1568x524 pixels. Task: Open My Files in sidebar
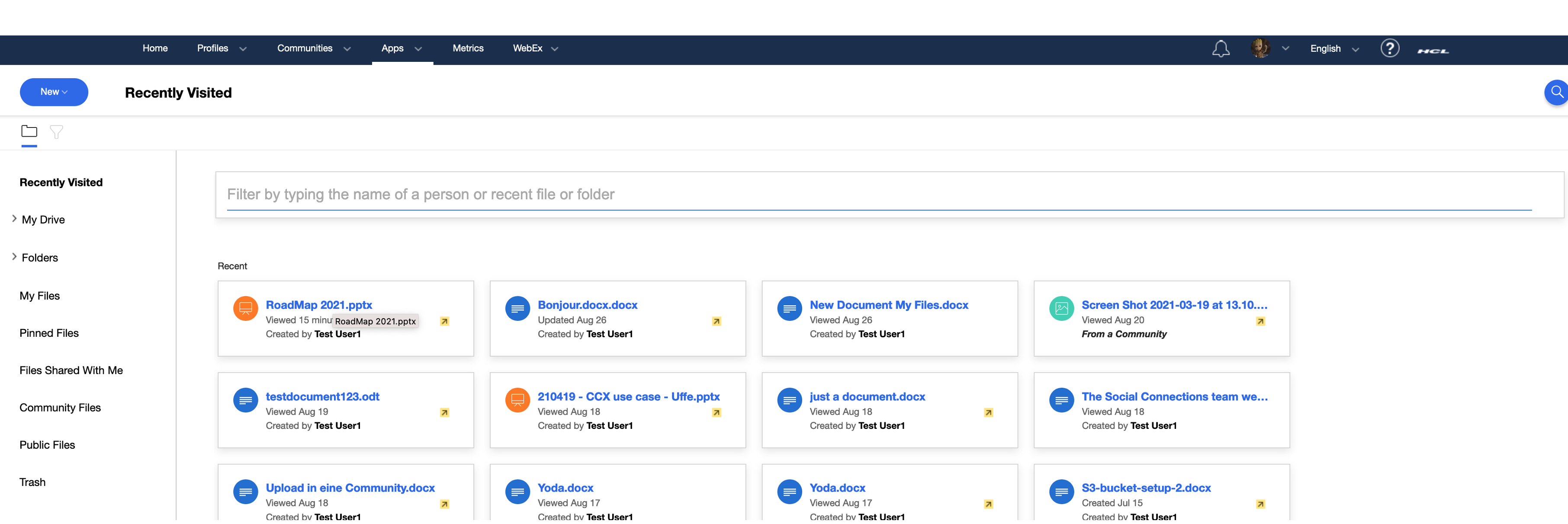coord(39,297)
